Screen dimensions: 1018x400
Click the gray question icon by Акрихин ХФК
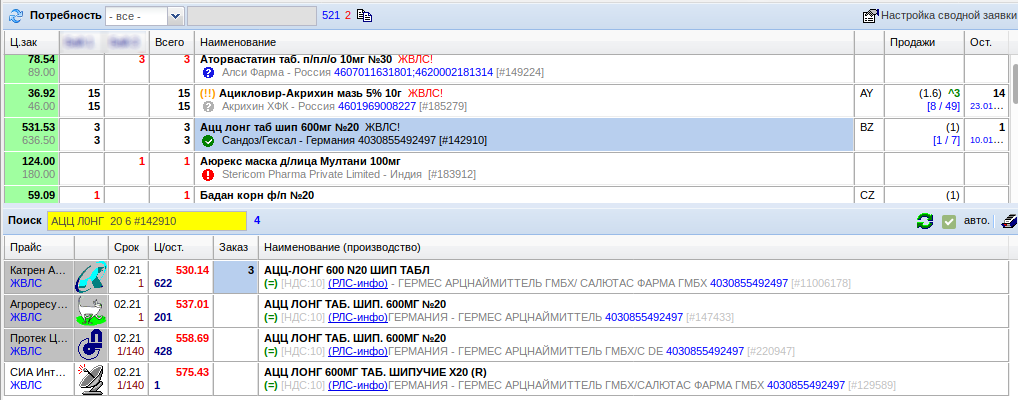click(208, 106)
